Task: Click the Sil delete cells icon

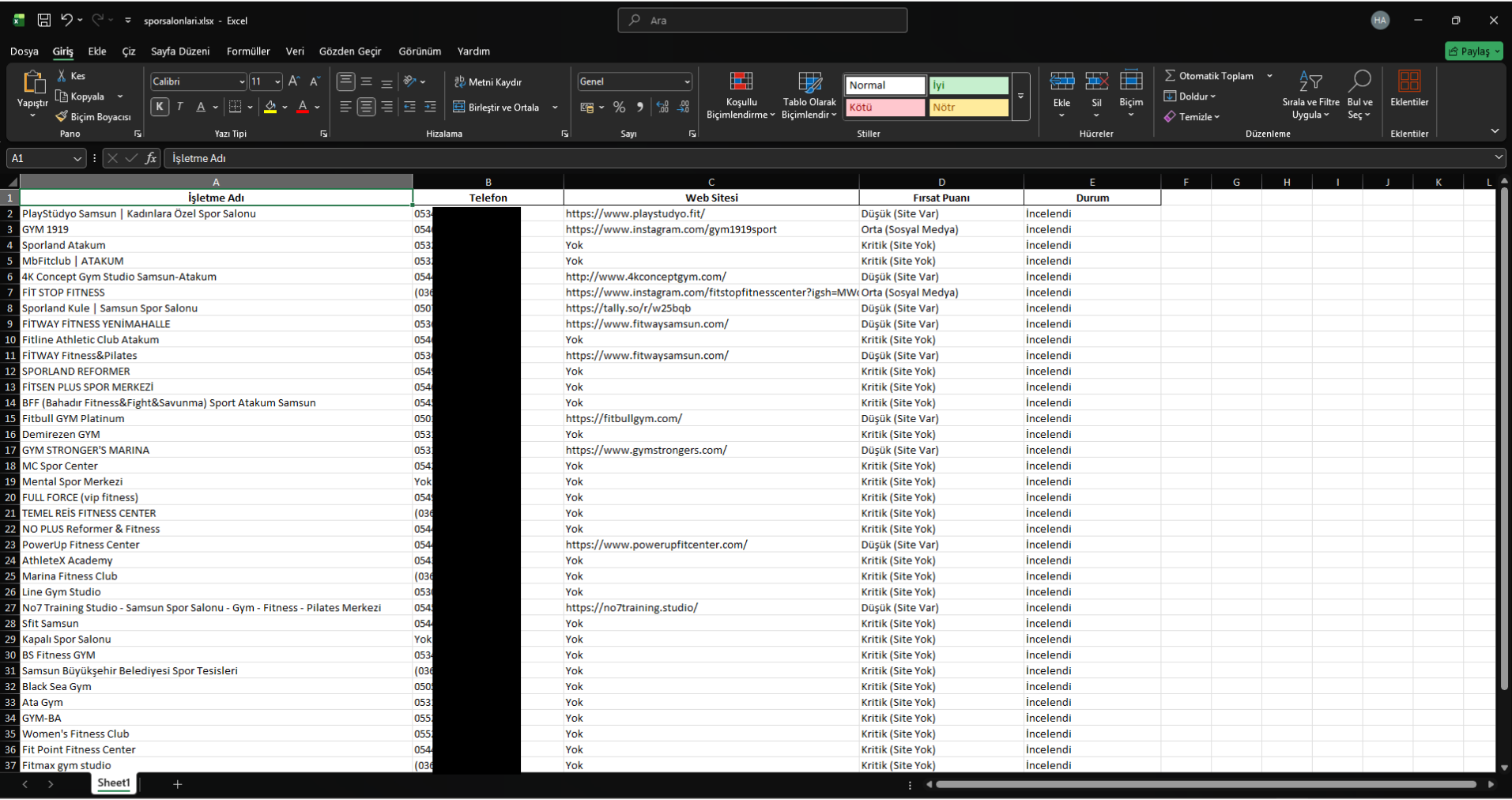Action: [1096, 81]
